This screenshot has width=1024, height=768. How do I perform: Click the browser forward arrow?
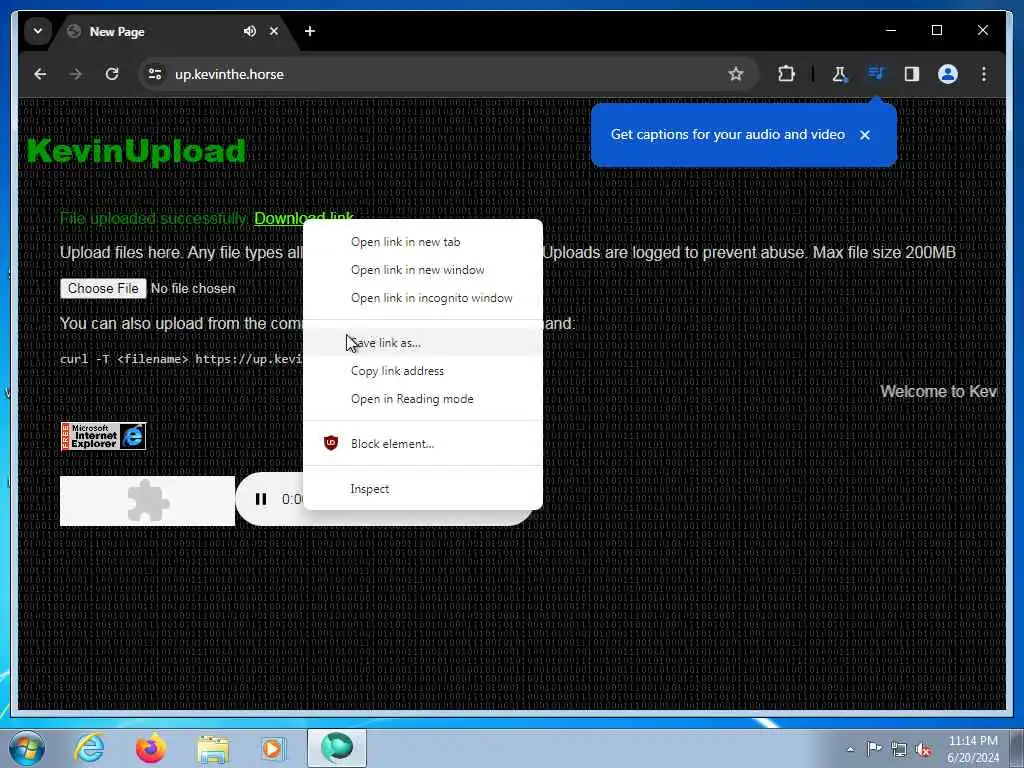76,74
